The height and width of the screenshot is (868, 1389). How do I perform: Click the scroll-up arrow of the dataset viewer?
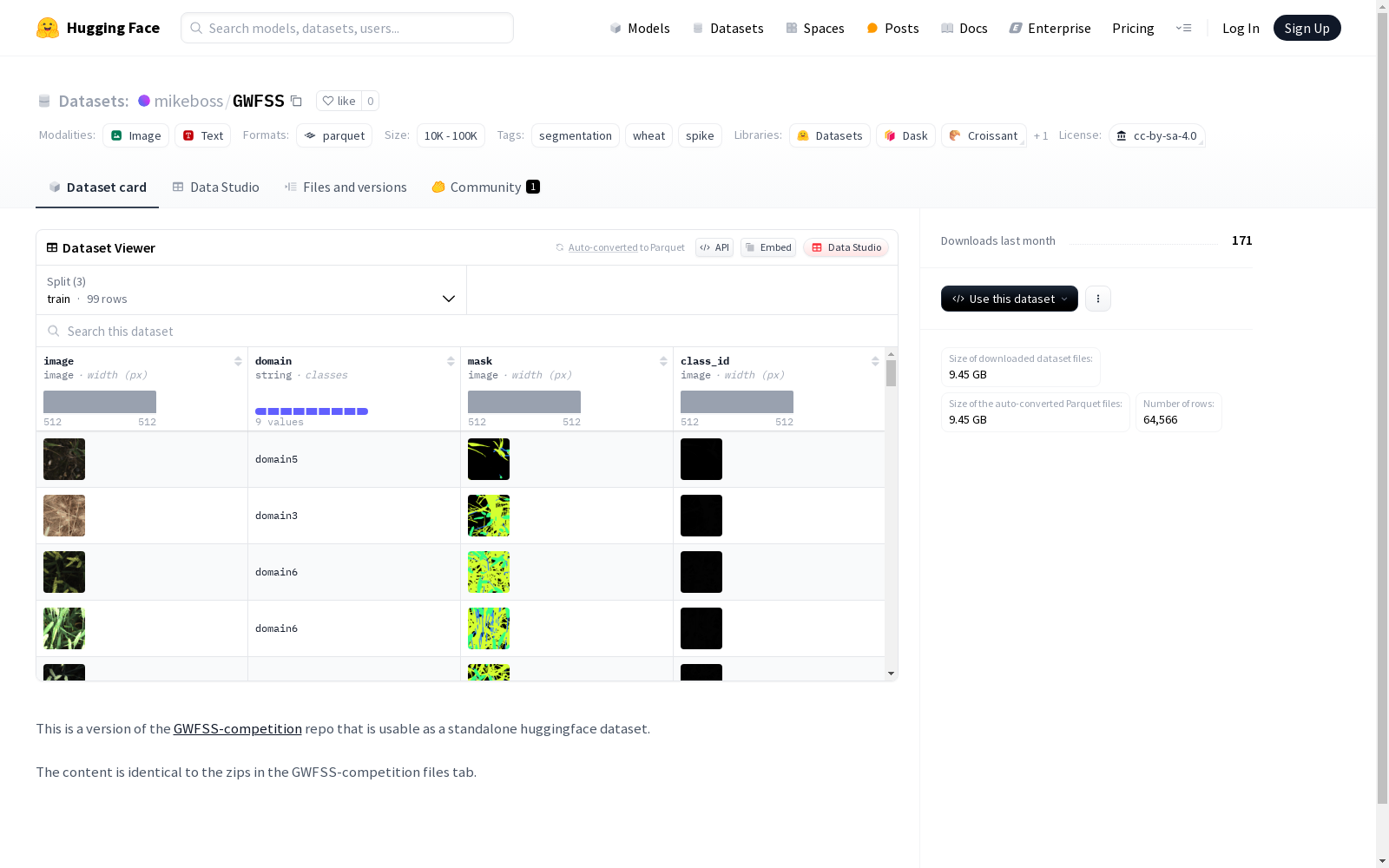(891, 354)
